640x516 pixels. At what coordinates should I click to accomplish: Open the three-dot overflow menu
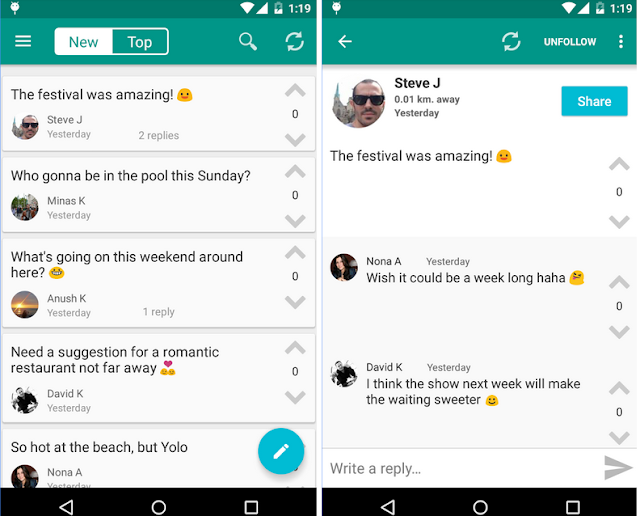click(620, 41)
